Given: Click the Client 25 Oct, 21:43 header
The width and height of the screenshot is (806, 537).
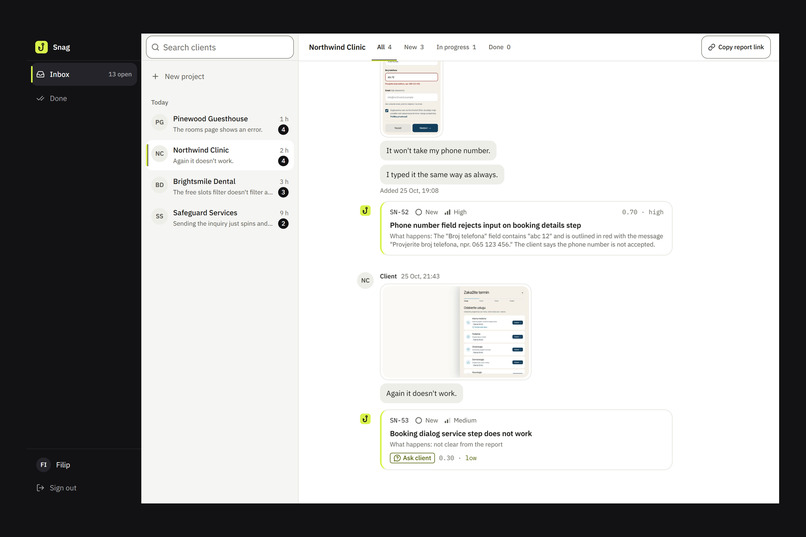Looking at the screenshot, I should (410, 276).
